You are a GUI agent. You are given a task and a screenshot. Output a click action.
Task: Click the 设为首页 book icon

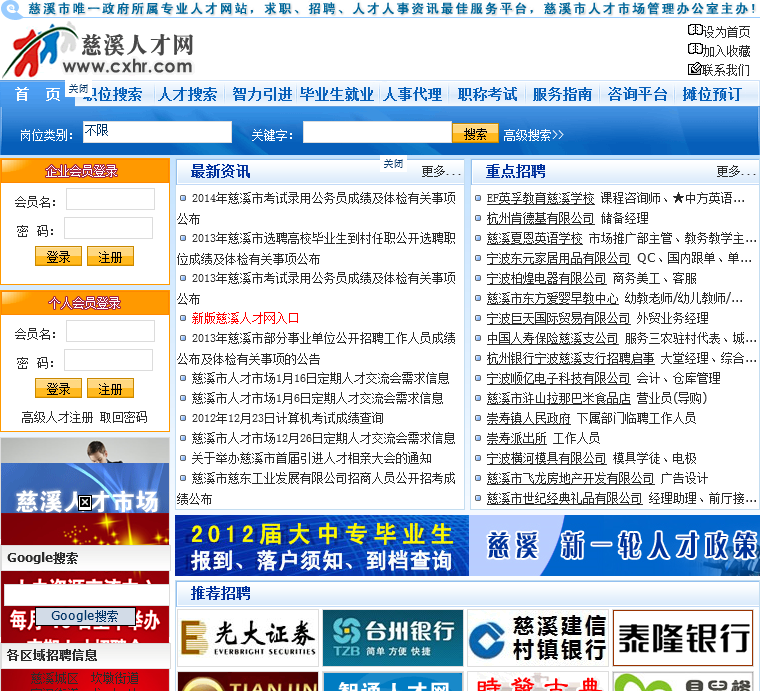point(695,31)
